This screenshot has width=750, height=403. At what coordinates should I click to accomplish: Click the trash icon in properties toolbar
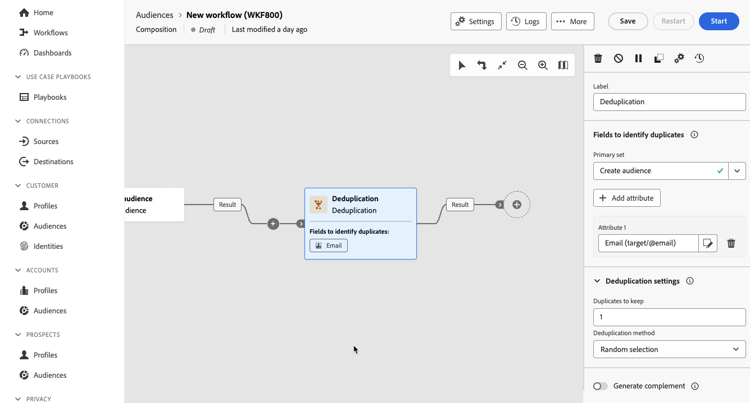coord(598,58)
